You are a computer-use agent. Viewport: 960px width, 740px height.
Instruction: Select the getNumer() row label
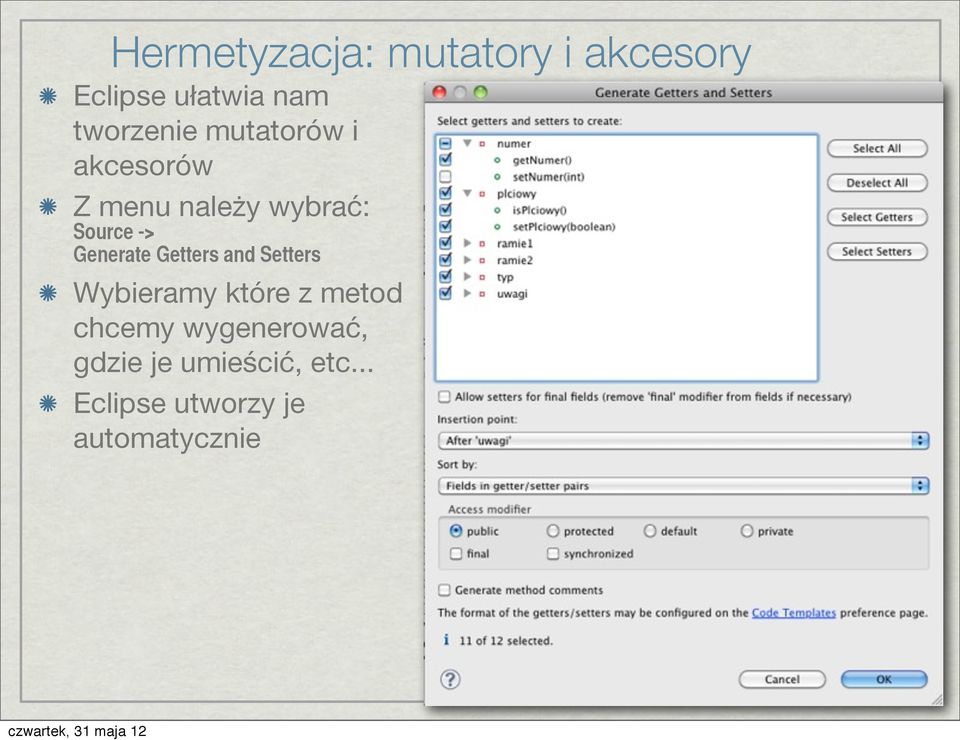[542, 160]
